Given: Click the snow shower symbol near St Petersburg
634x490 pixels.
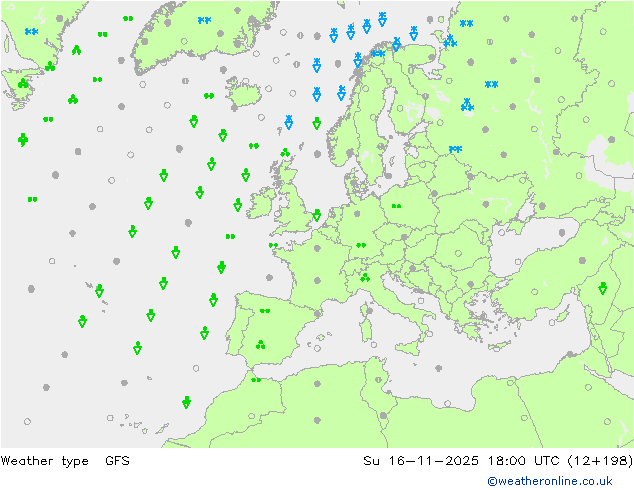Looking at the screenshot, I should pyautogui.click(x=467, y=105).
